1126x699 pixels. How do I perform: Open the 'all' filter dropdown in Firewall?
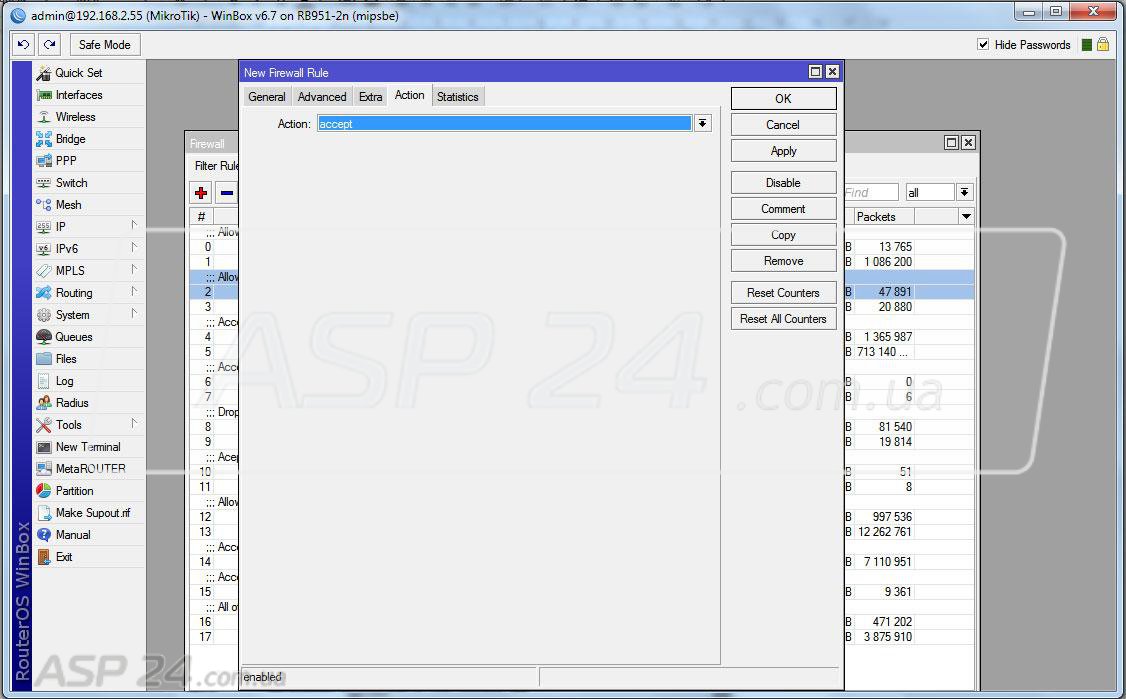pos(964,192)
